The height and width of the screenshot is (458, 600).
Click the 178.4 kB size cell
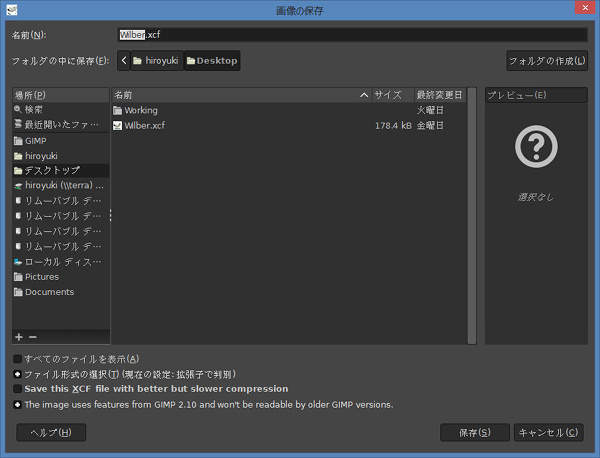pyautogui.click(x=393, y=126)
